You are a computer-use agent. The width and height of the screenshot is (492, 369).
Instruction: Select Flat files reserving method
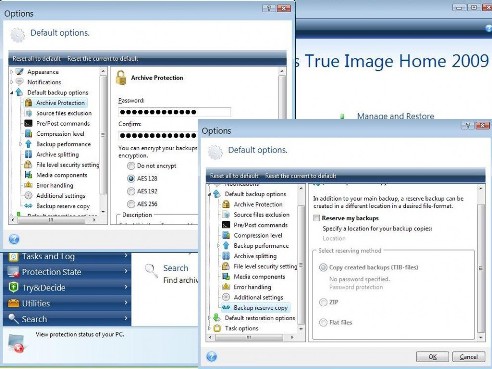pyautogui.click(x=323, y=322)
